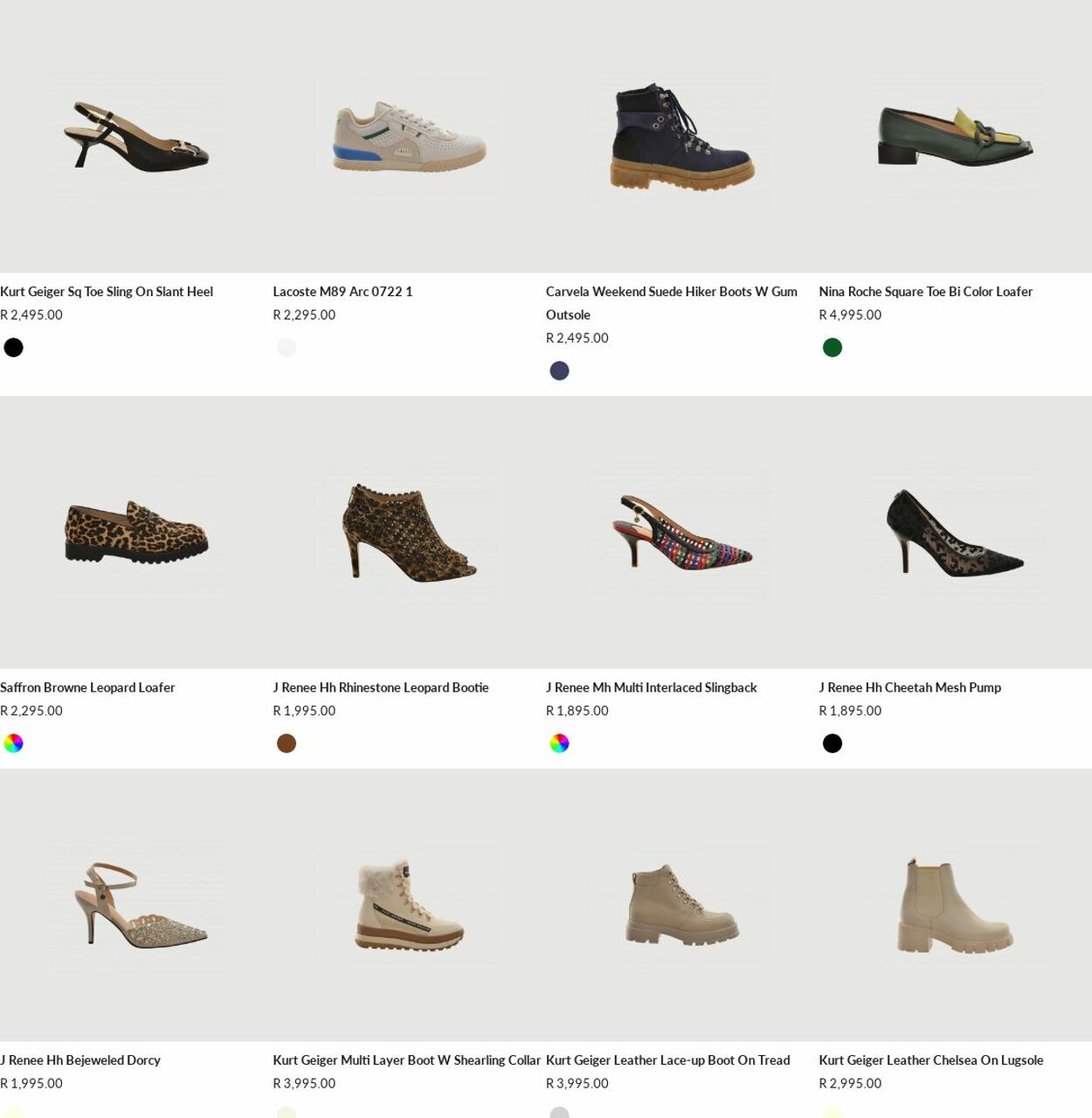View black slingback heel product image
The height and width of the screenshot is (1118, 1092).
[136, 136]
